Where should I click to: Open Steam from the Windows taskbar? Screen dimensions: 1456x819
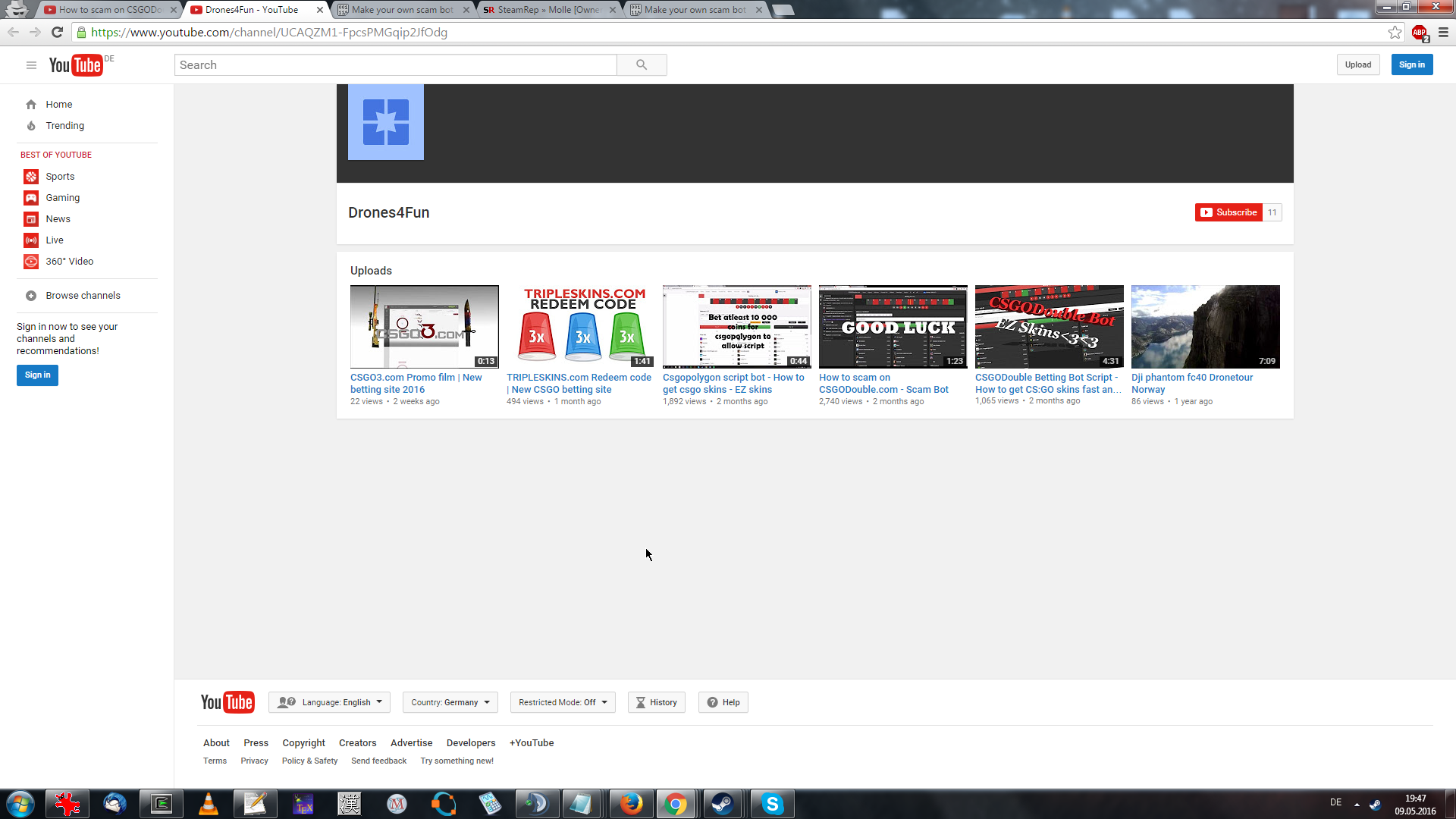point(722,804)
